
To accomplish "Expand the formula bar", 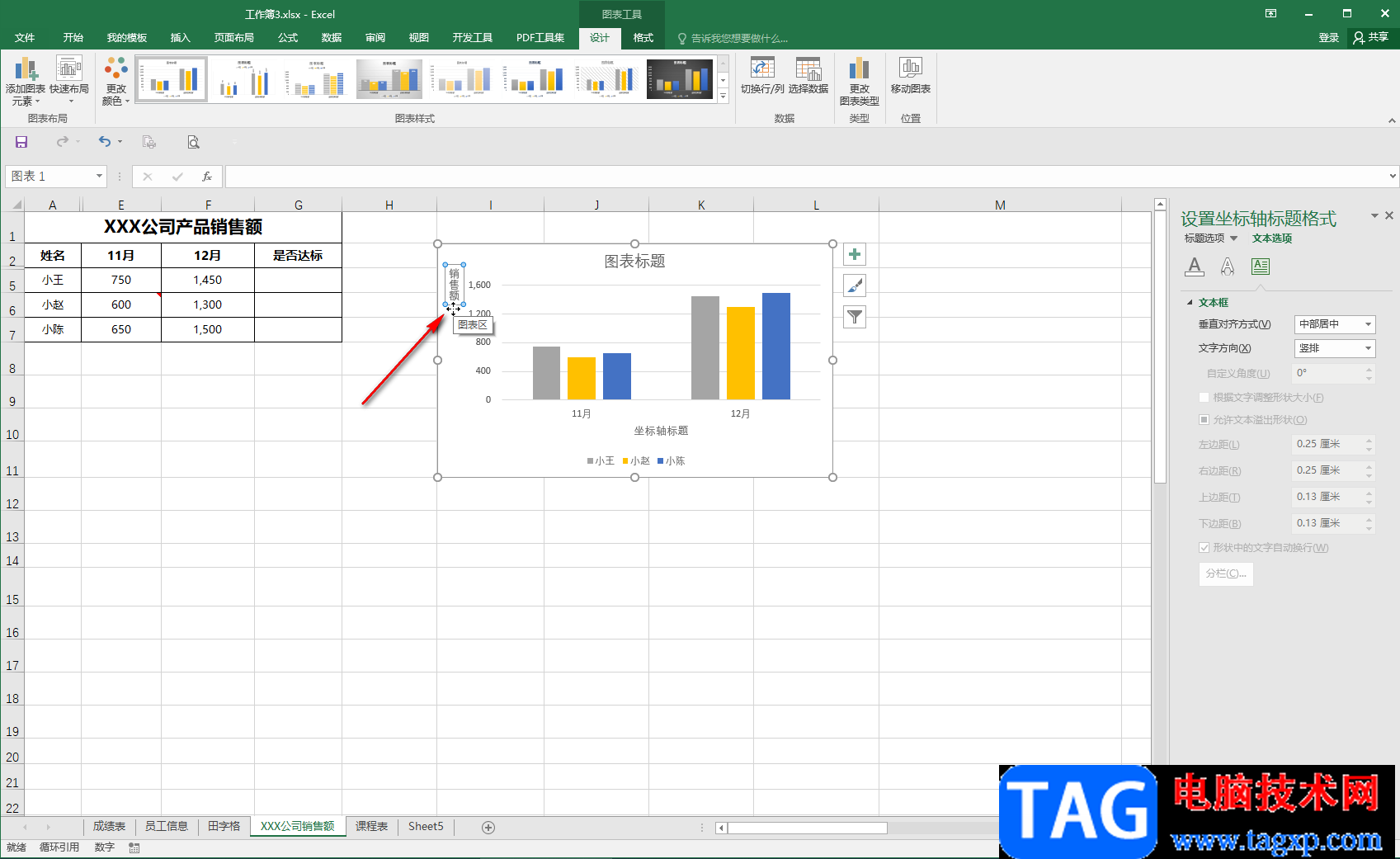I will click(1393, 176).
